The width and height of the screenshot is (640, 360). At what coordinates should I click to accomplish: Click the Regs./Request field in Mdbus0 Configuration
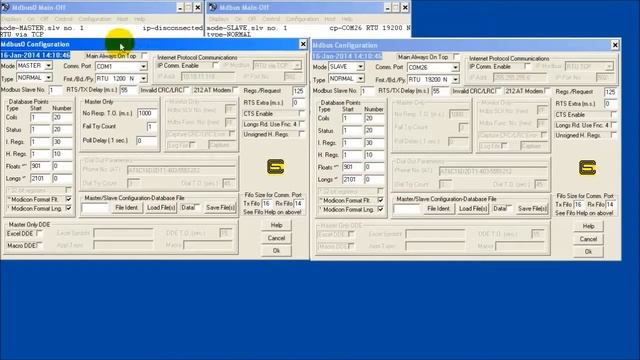click(x=298, y=91)
